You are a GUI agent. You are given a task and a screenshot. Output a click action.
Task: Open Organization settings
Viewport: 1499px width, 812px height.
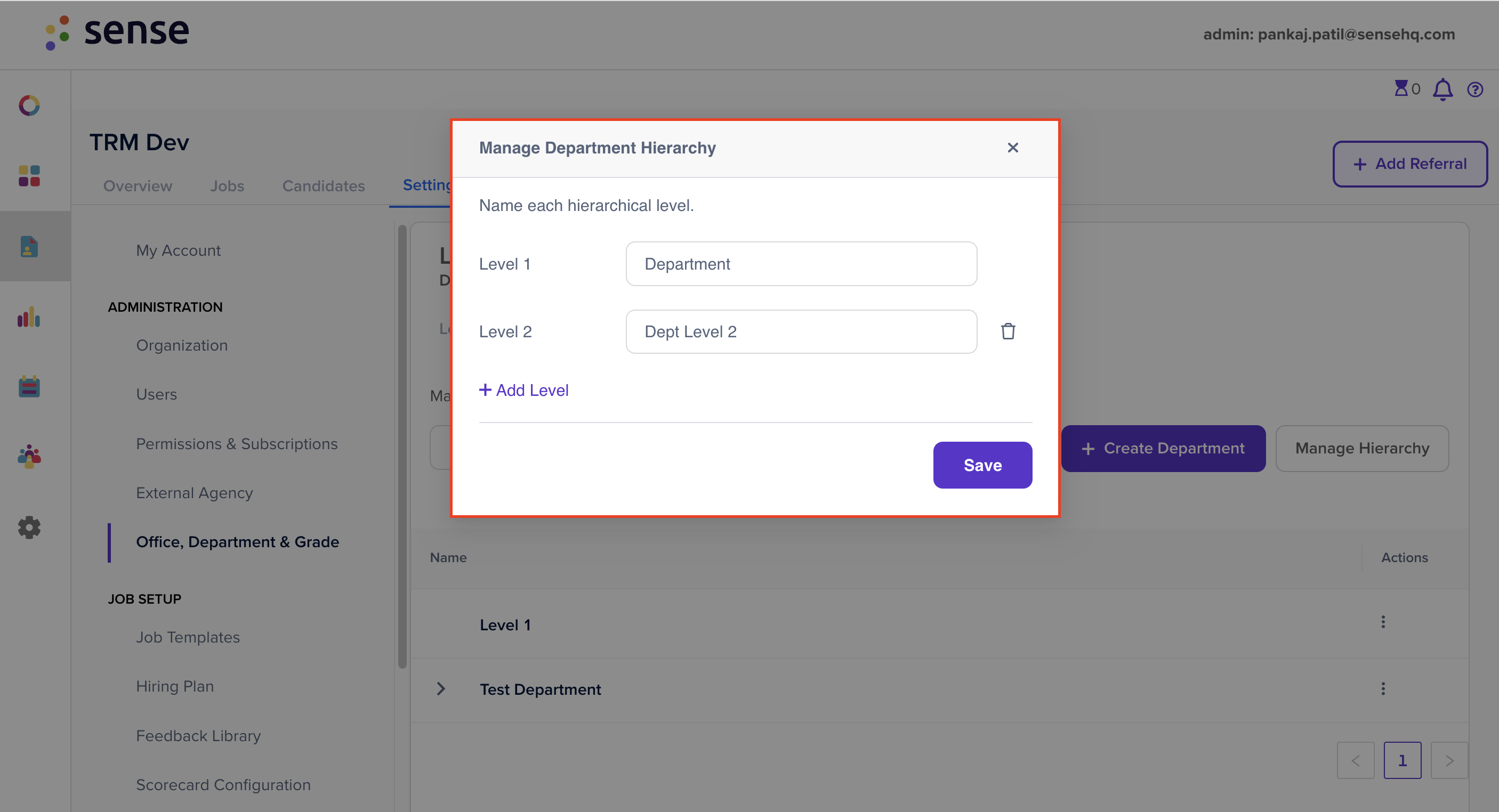click(x=182, y=345)
